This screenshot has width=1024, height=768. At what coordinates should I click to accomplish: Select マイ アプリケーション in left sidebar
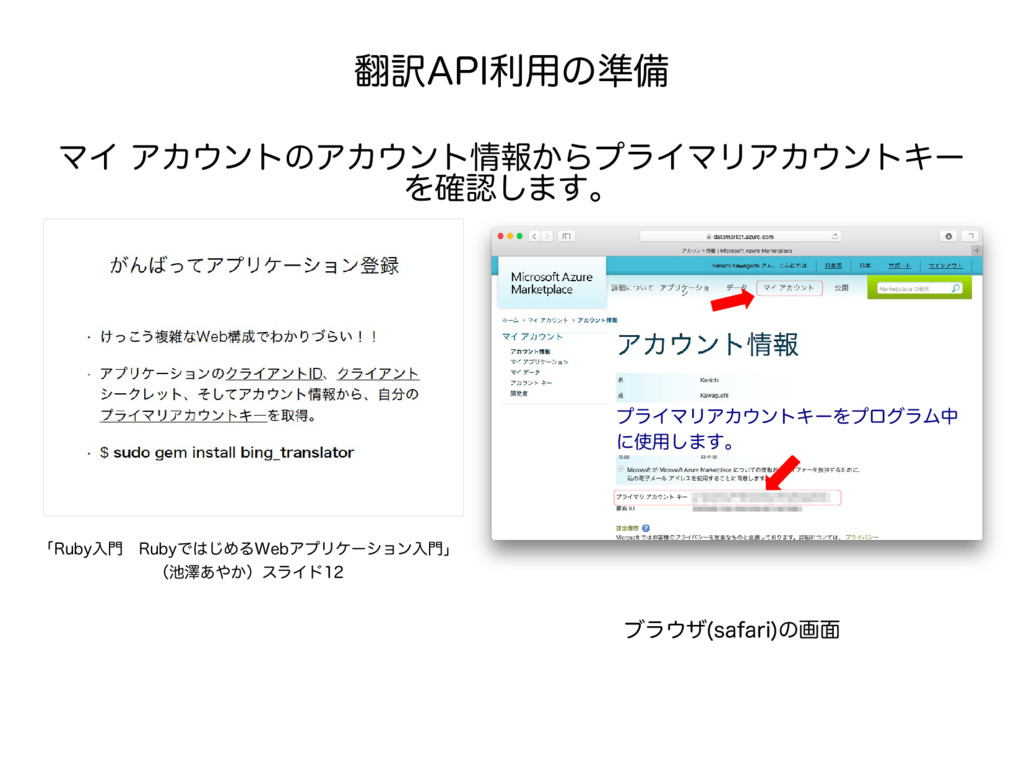pos(539,362)
